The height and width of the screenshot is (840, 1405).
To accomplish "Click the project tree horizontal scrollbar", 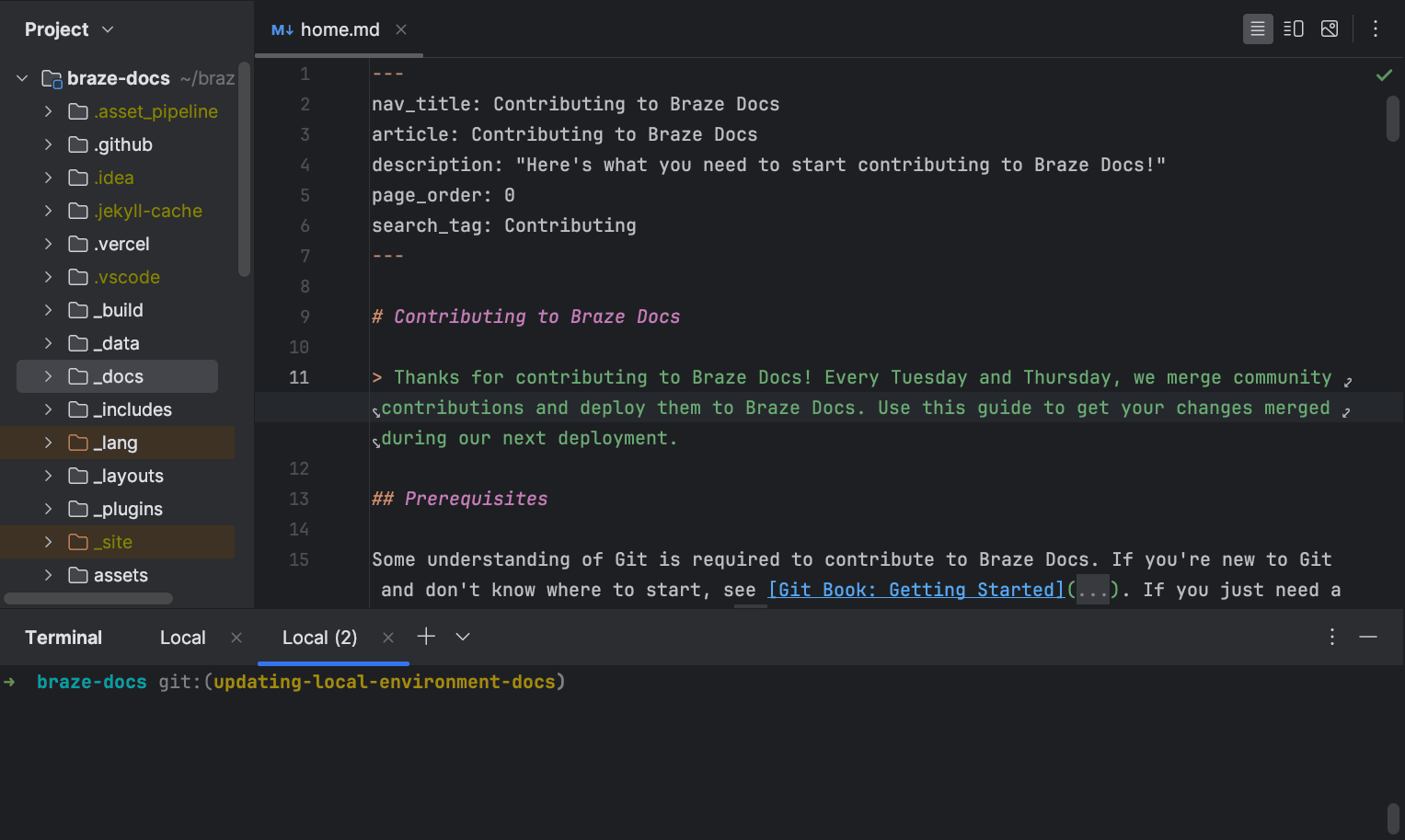I will [x=88, y=598].
